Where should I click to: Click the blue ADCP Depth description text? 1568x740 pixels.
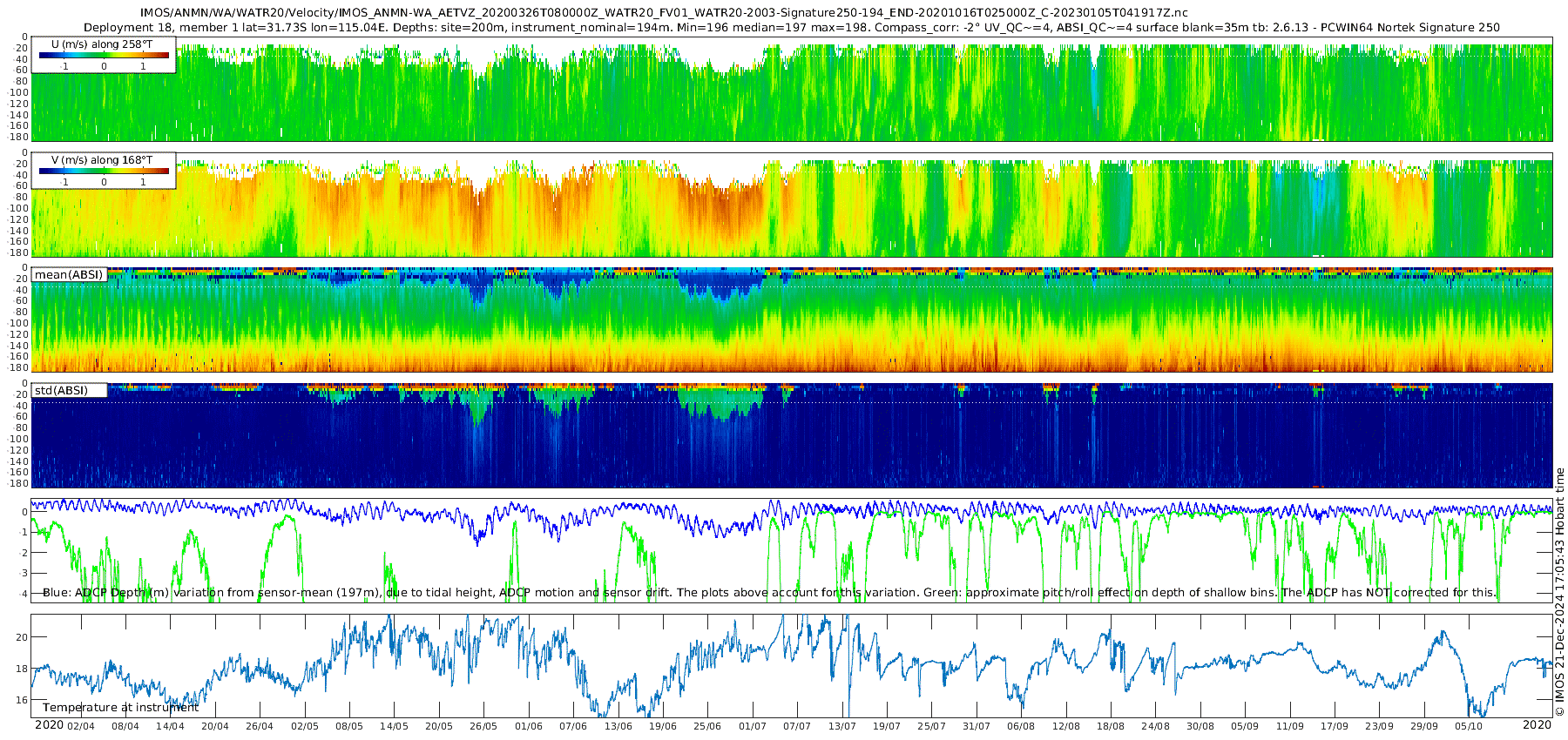436,593
